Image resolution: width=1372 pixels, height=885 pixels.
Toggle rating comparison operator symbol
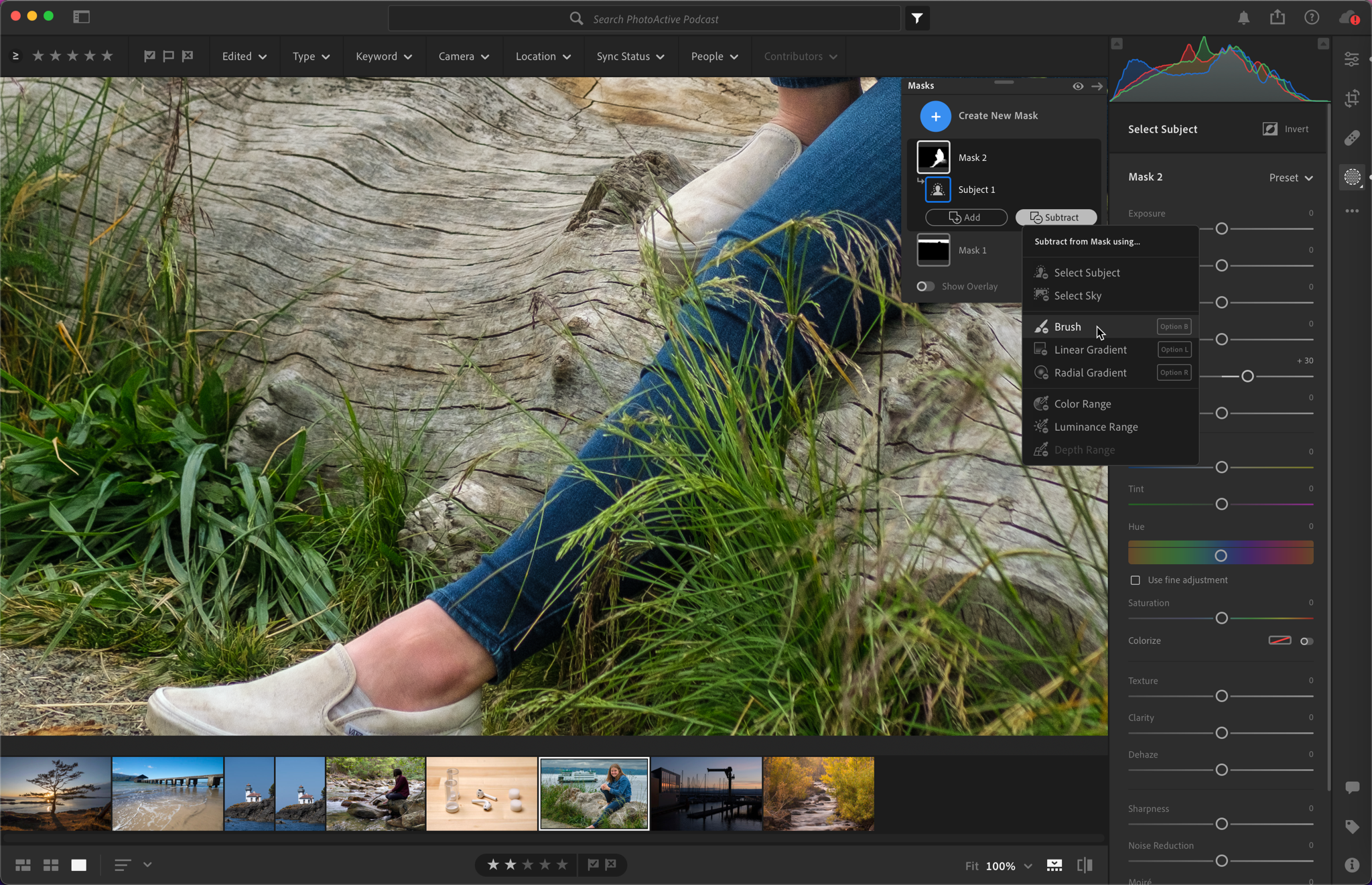[15, 56]
